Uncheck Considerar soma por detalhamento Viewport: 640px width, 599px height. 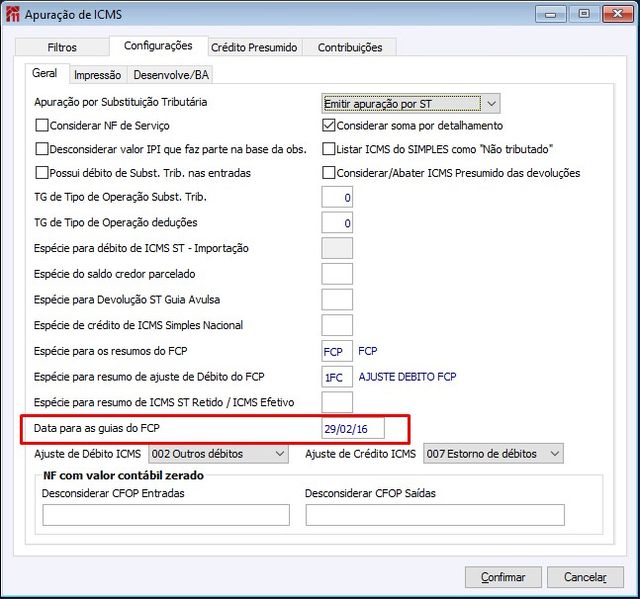329,125
